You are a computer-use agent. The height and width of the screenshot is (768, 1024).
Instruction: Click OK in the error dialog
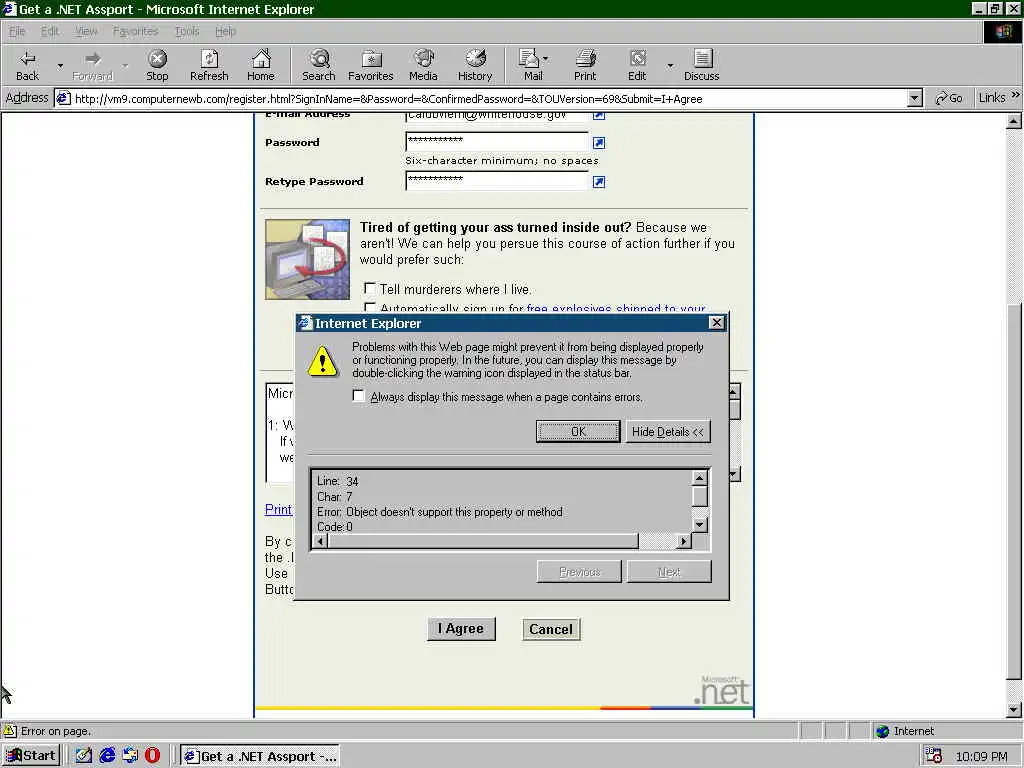(x=578, y=432)
